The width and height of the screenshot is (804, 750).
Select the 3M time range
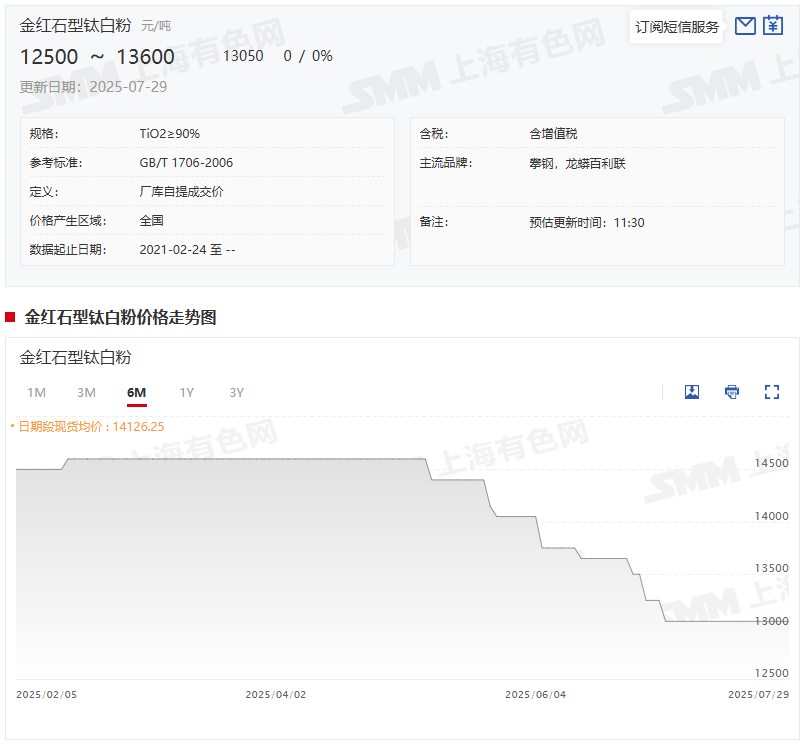pos(86,393)
